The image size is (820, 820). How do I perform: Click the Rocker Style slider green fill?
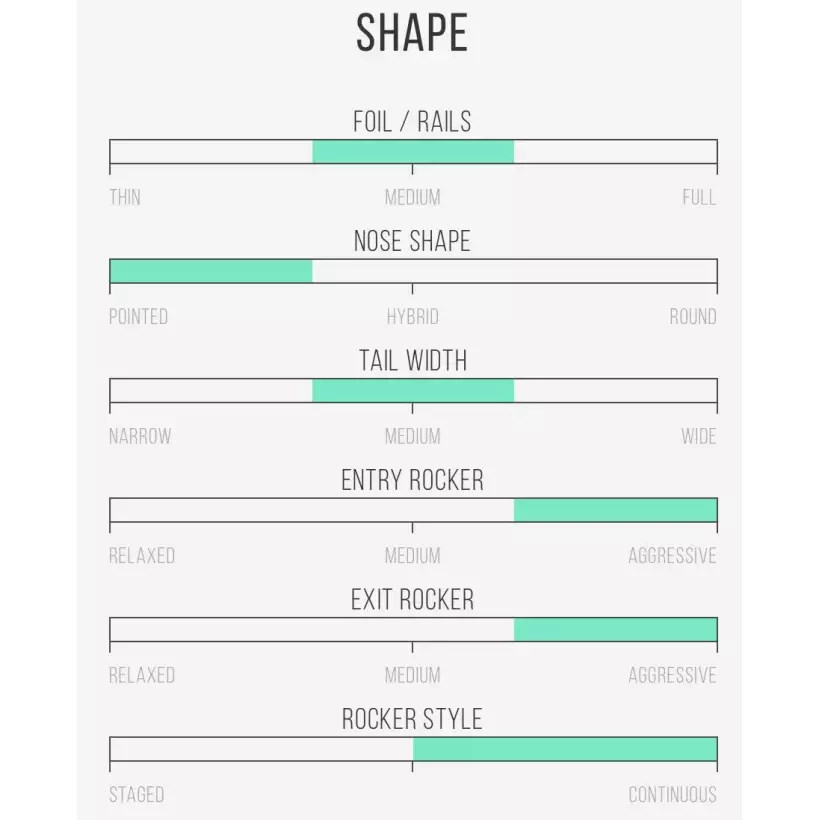pyautogui.click(x=565, y=749)
